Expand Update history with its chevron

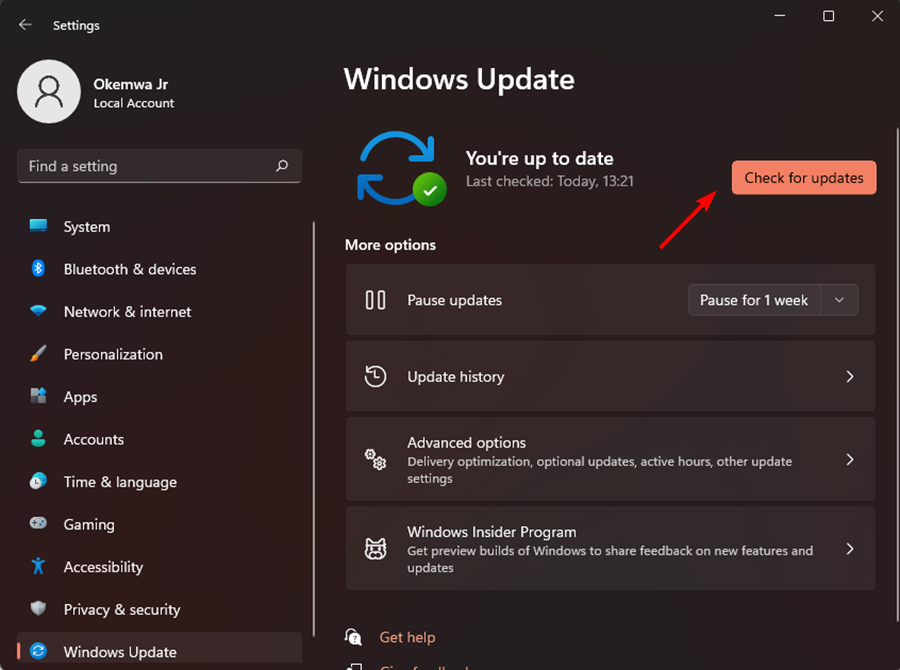point(850,376)
